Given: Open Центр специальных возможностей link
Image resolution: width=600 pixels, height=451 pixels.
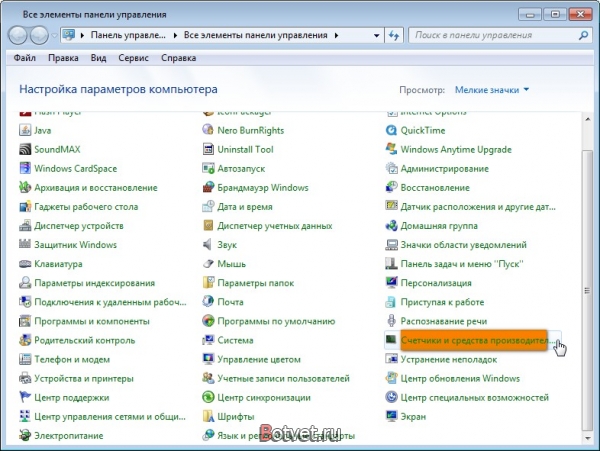Looking at the screenshot, I should tap(474, 397).
